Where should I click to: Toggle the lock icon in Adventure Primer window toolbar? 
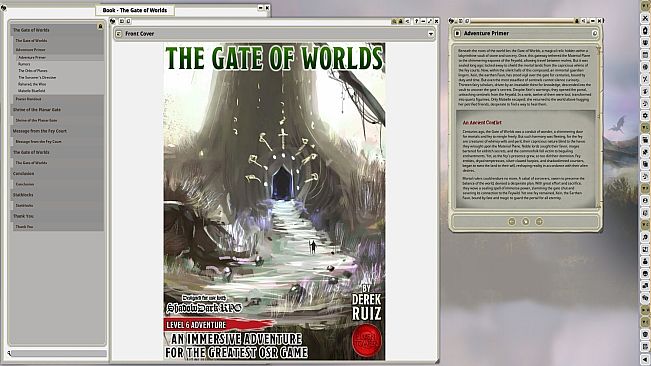click(x=577, y=21)
